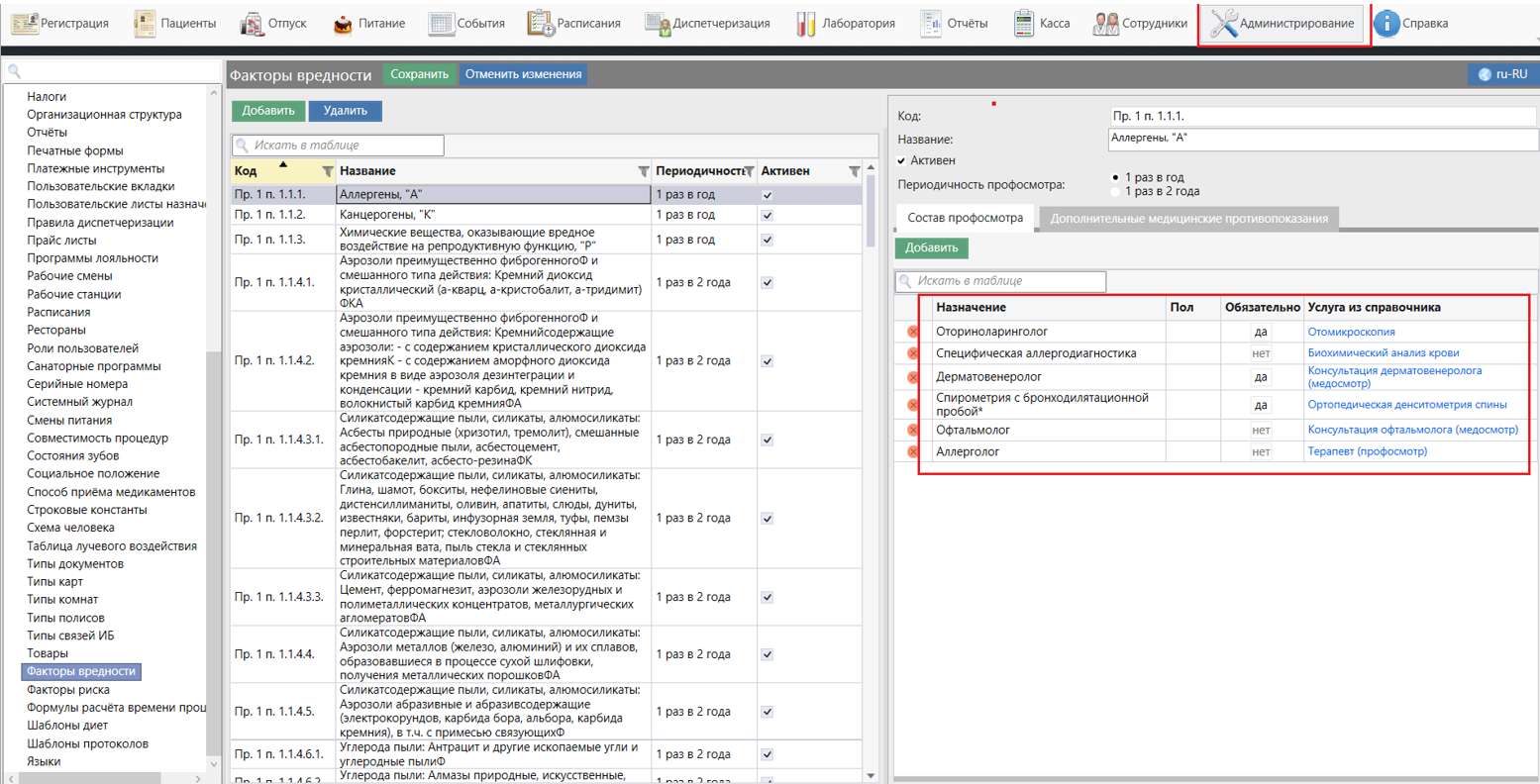Open the filter for Код column

tap(328, 171)
